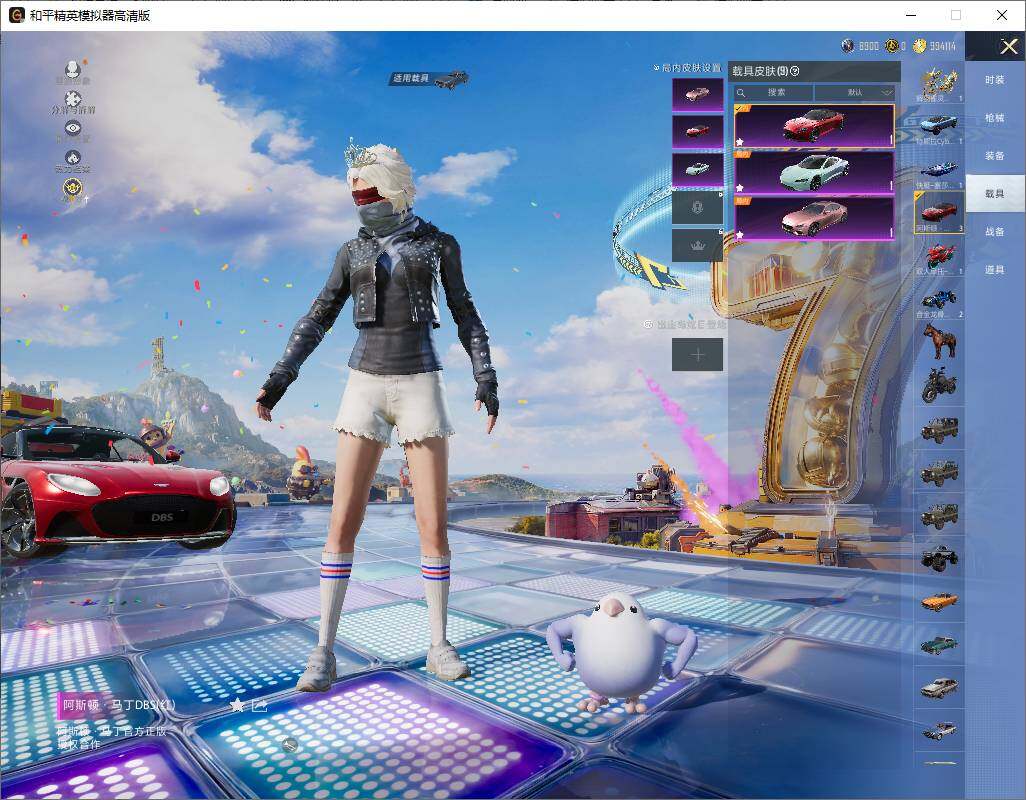This screenshot has height=800, width=1026.
Task: Click the round reset-view icon near floor
Action: [x=290, y=744]
